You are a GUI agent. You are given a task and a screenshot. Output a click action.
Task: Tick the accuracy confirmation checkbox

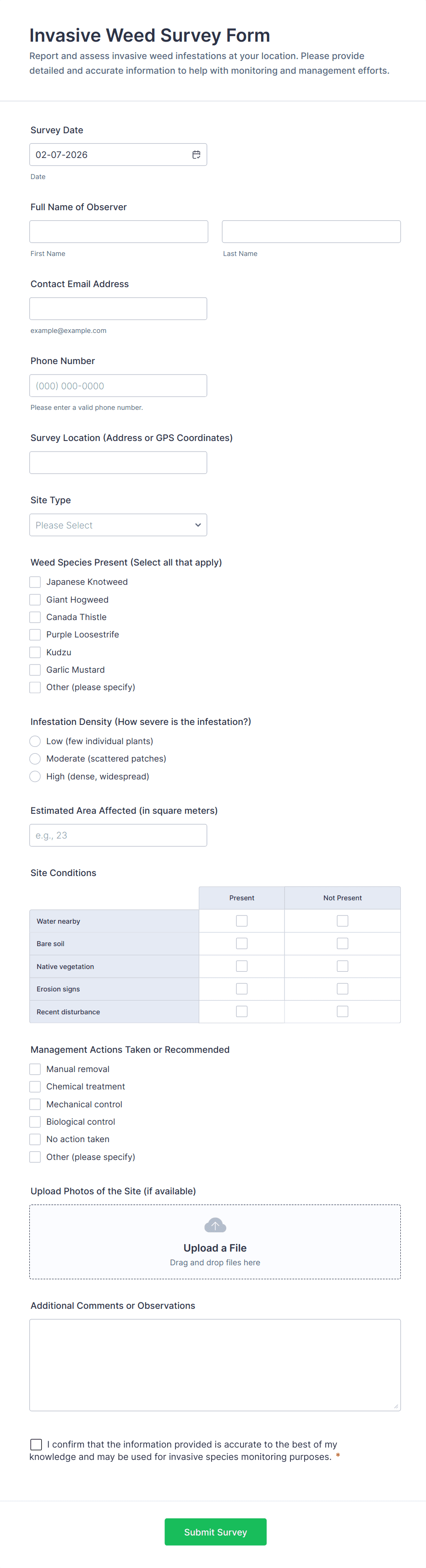pos(37,1444)
